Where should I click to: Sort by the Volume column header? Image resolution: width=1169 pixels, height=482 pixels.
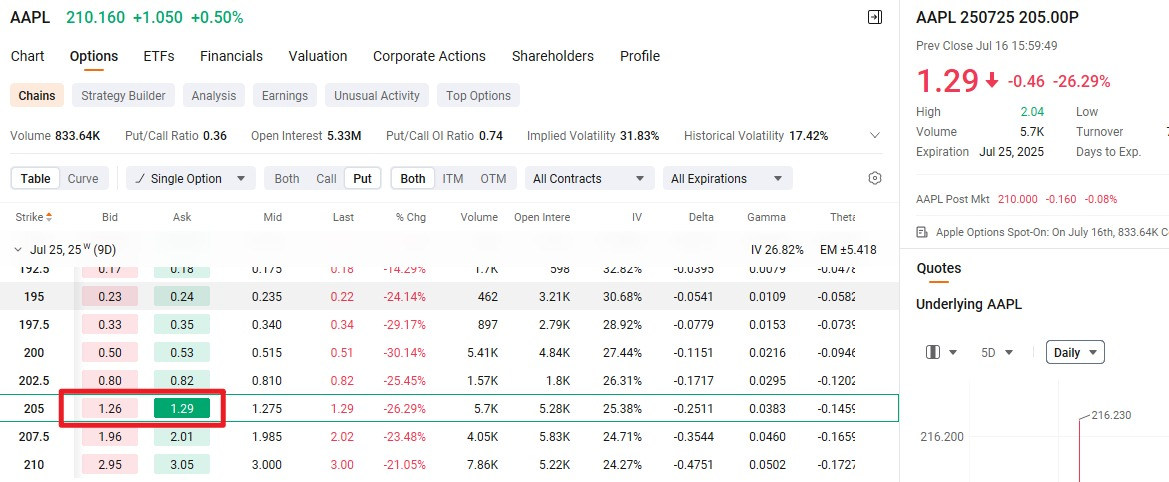(x=479, y=218)
